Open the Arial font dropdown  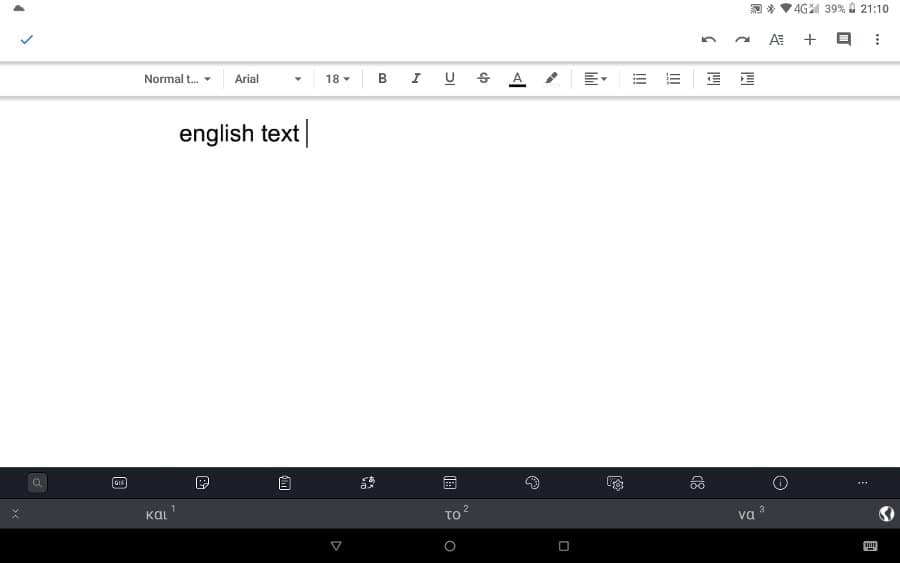(x=268, y=79)
